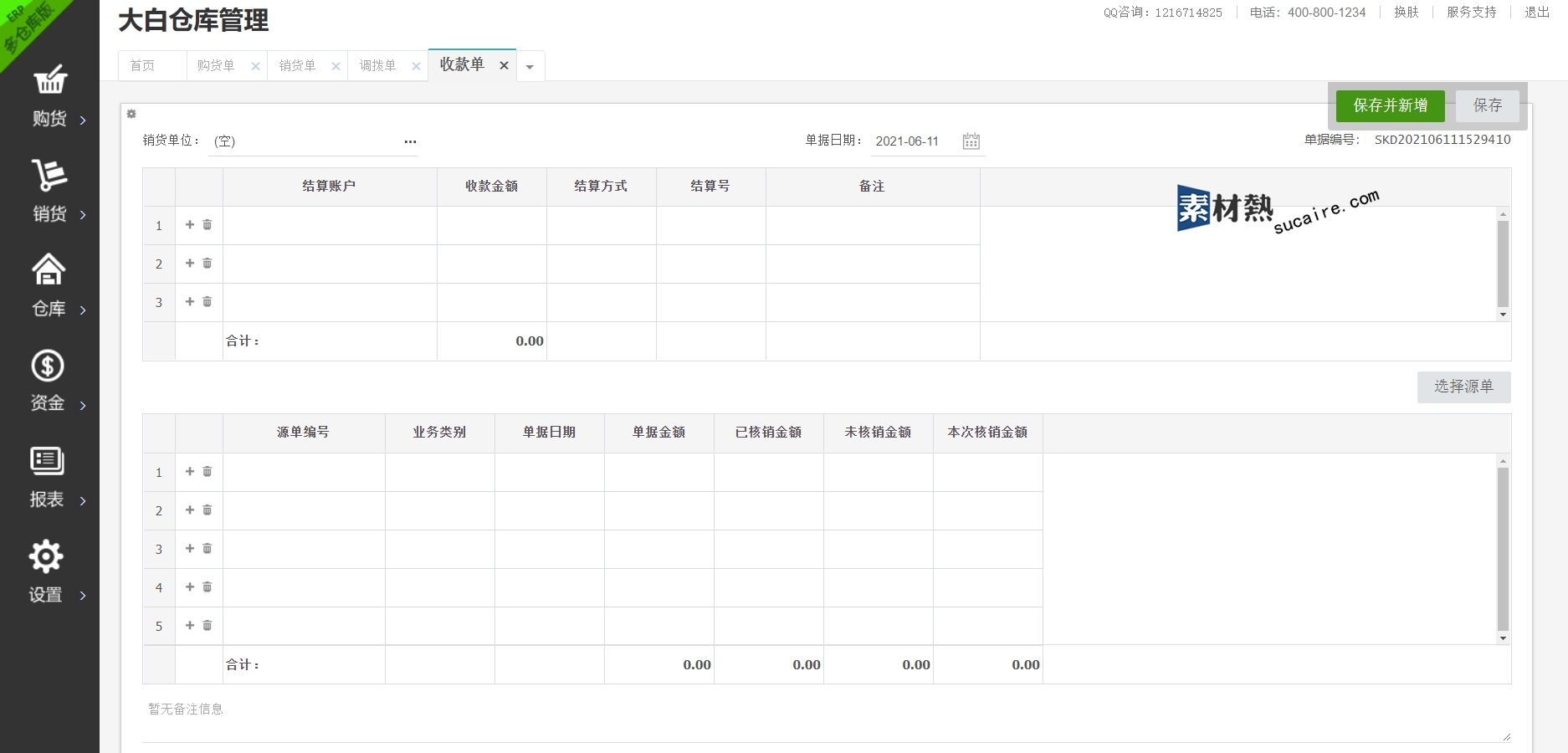Image resolution: width=1568 pixels, height=753 pixels.
Task: Close the 购货单 tab
Action: (255, 66)
